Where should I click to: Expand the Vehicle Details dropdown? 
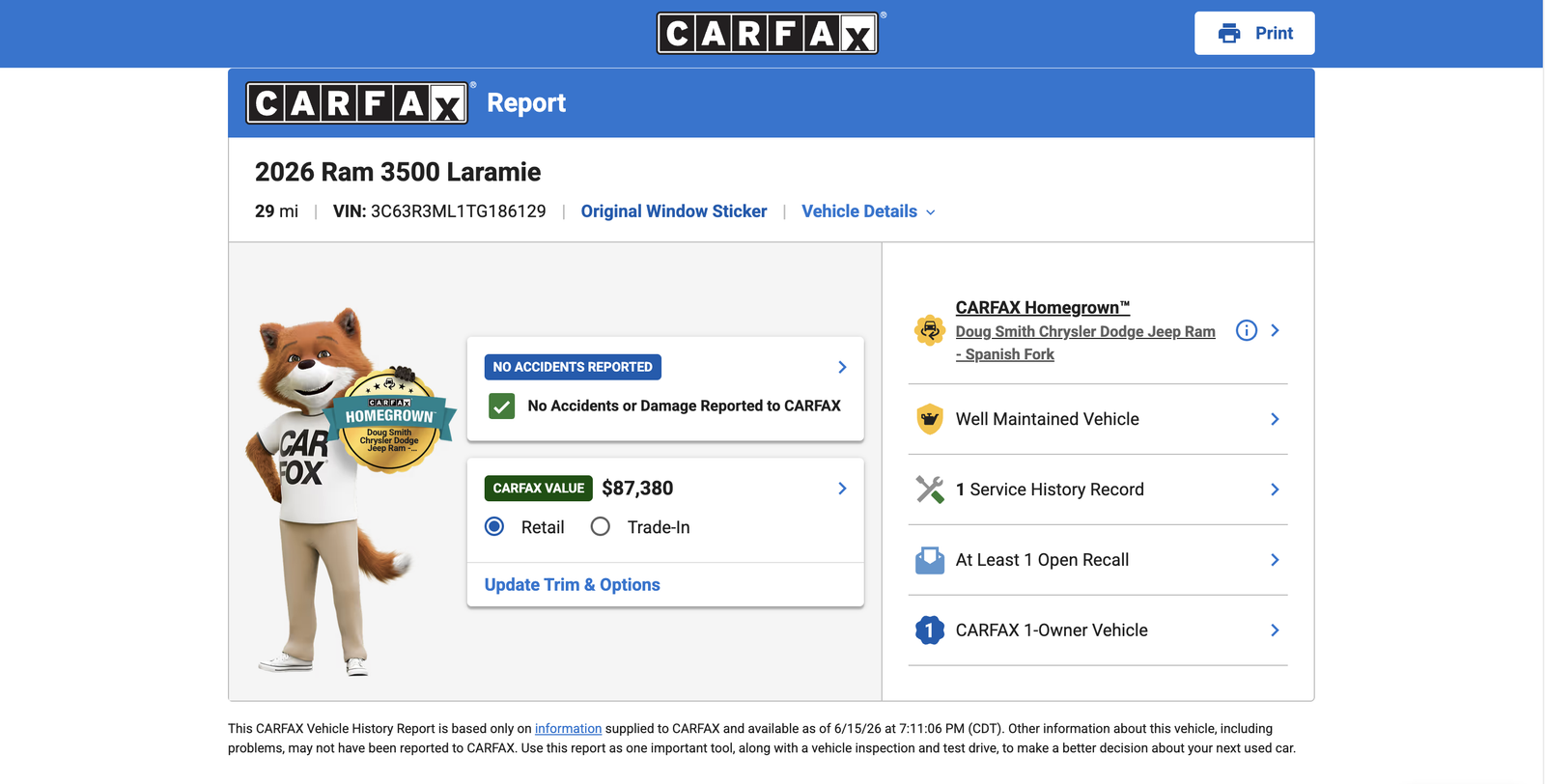point(868,211)
